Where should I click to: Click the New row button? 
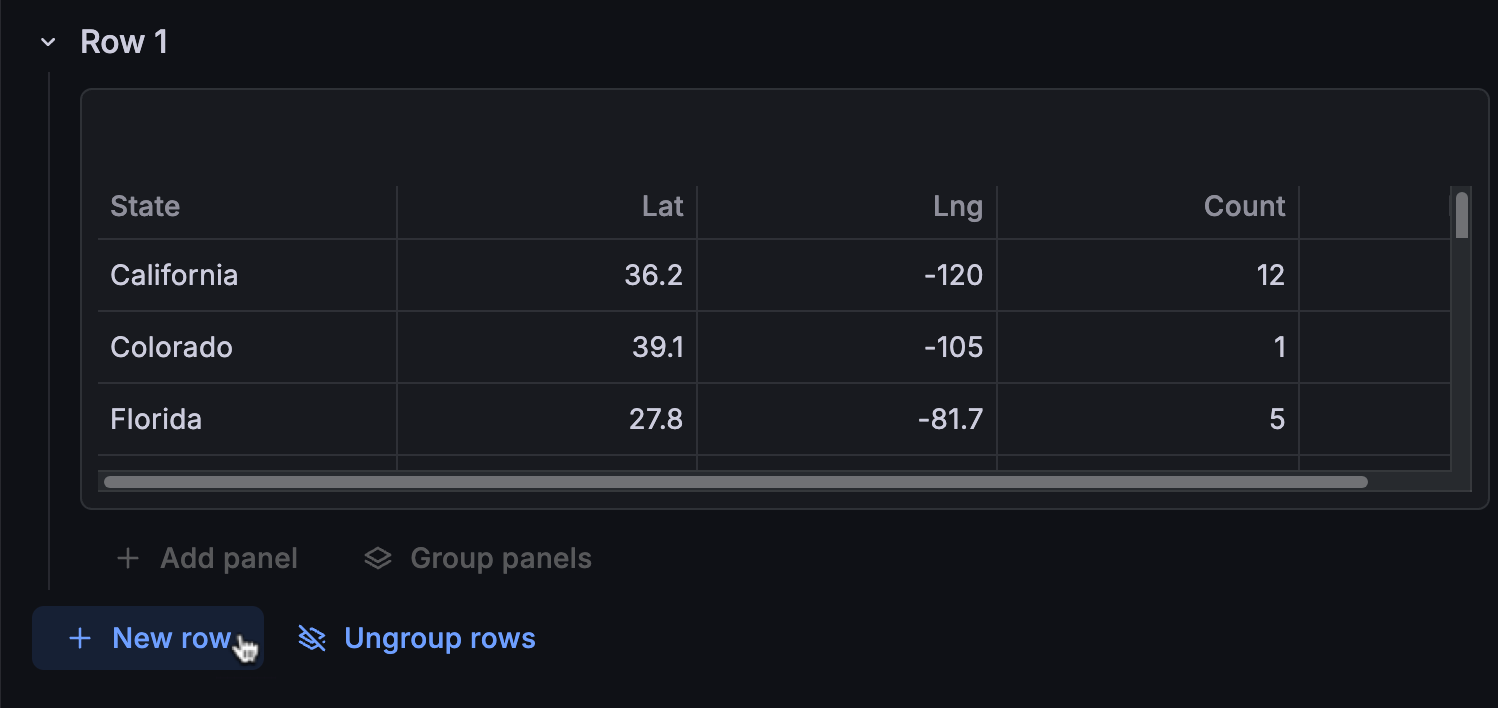pyautogui.click(x=147, y=638)
